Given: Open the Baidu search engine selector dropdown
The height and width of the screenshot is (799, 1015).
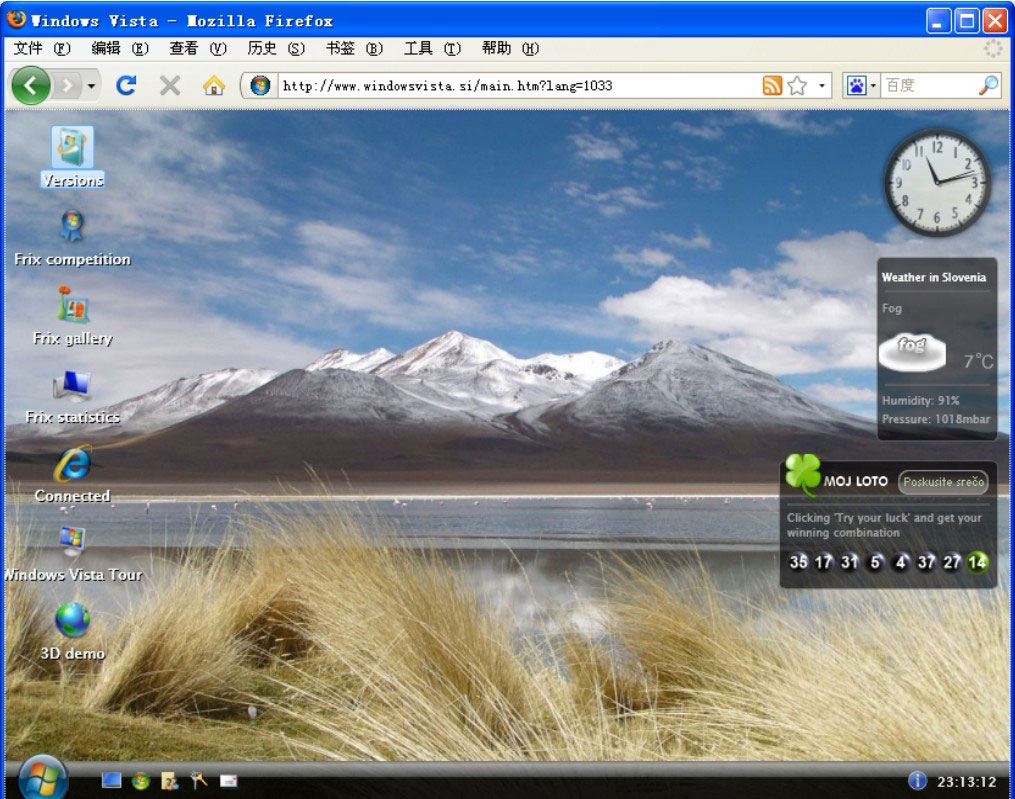Looking at the screenshot, I should [873, 85].
